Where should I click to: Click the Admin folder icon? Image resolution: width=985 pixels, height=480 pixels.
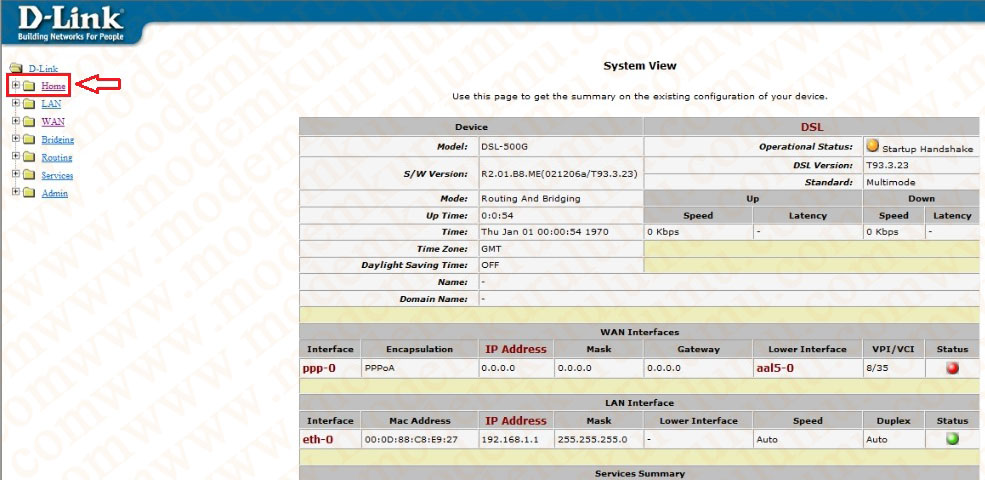pos(29,193)
